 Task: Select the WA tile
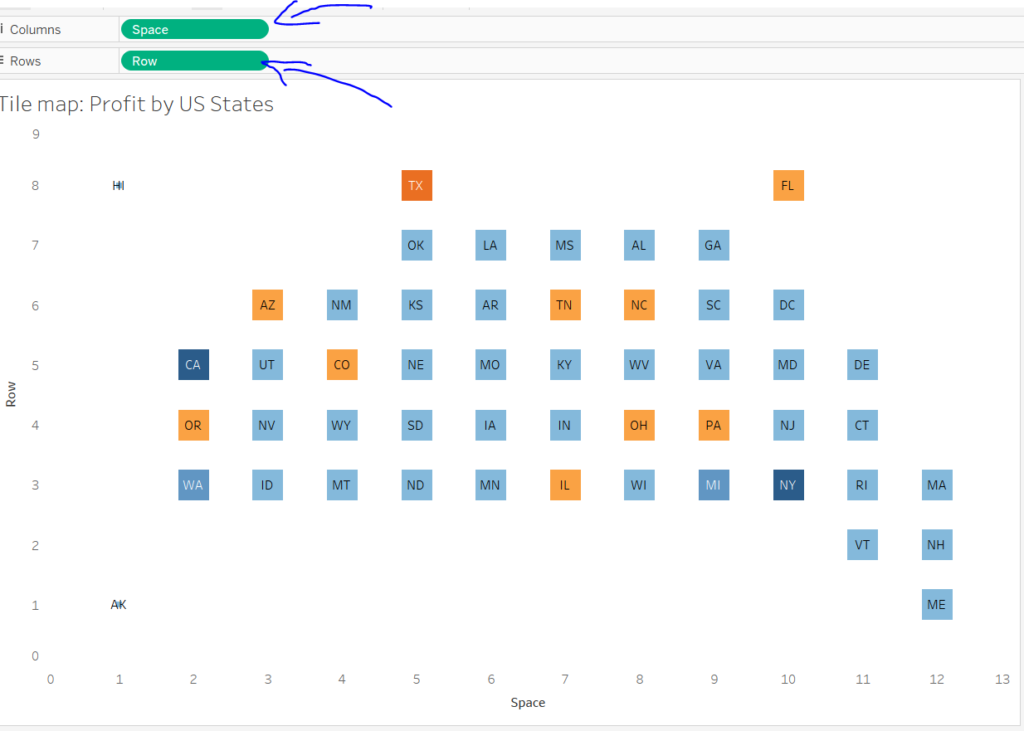193,485
